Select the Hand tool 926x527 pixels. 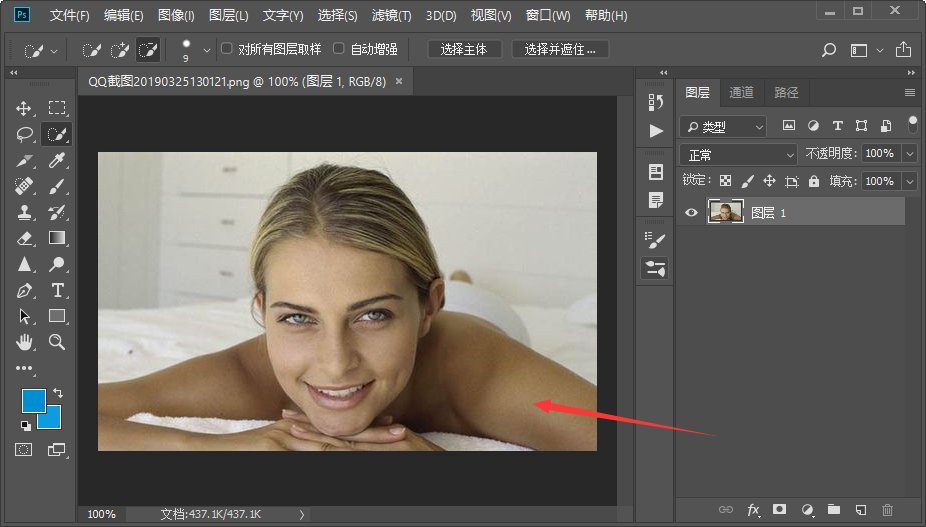pyautogui.click(x=24, y=341)
